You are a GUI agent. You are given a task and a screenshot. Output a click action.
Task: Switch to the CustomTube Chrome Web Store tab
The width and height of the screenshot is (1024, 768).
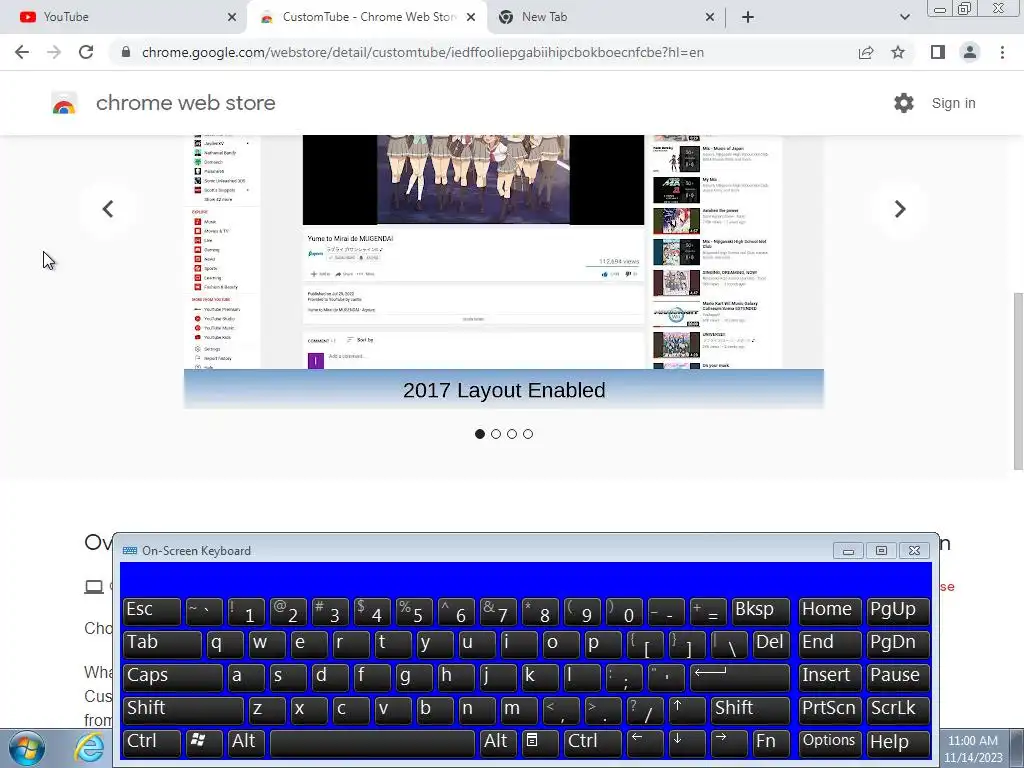pos(366,17)
